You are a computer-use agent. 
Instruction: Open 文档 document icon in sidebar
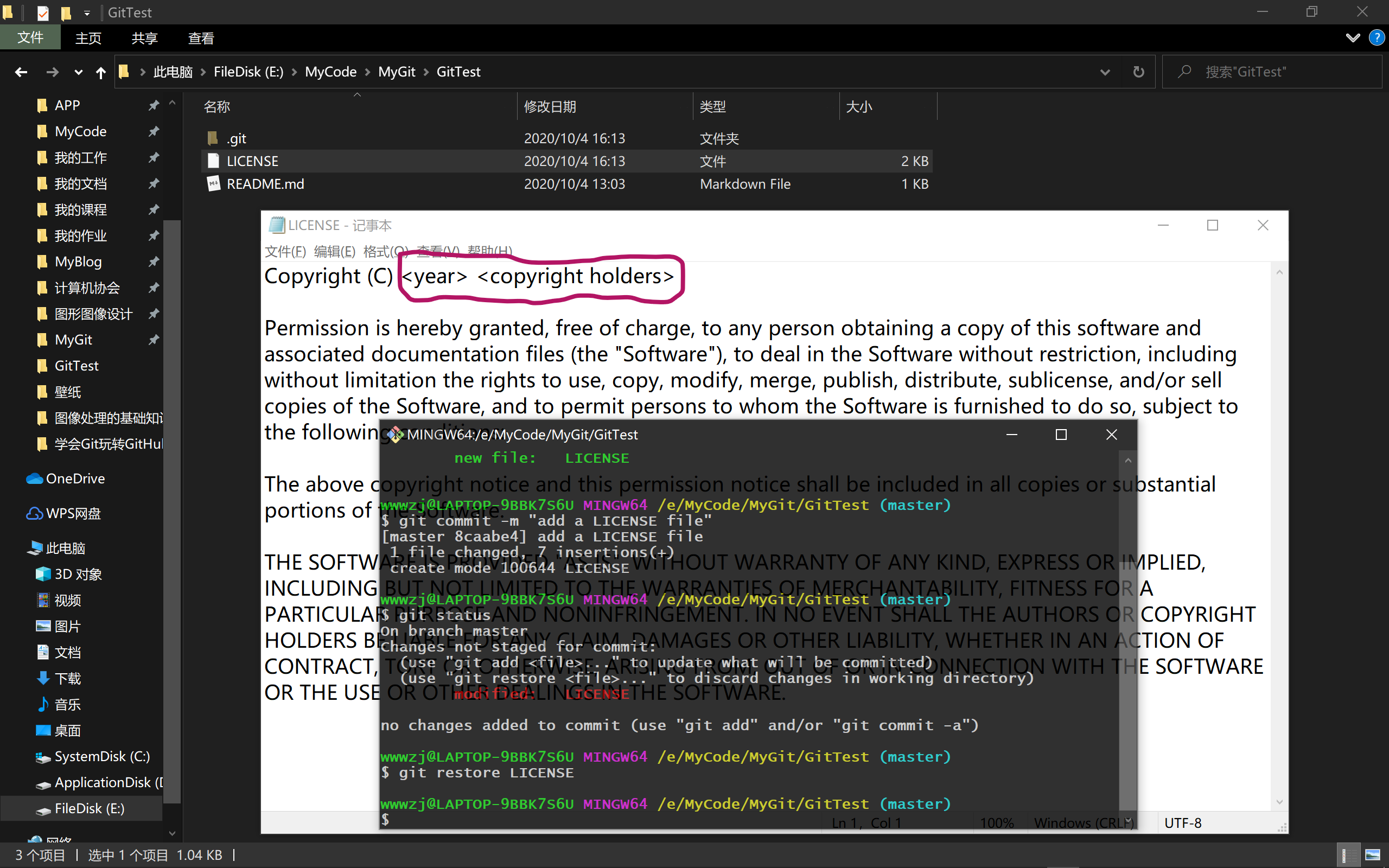tap(43, 652)
